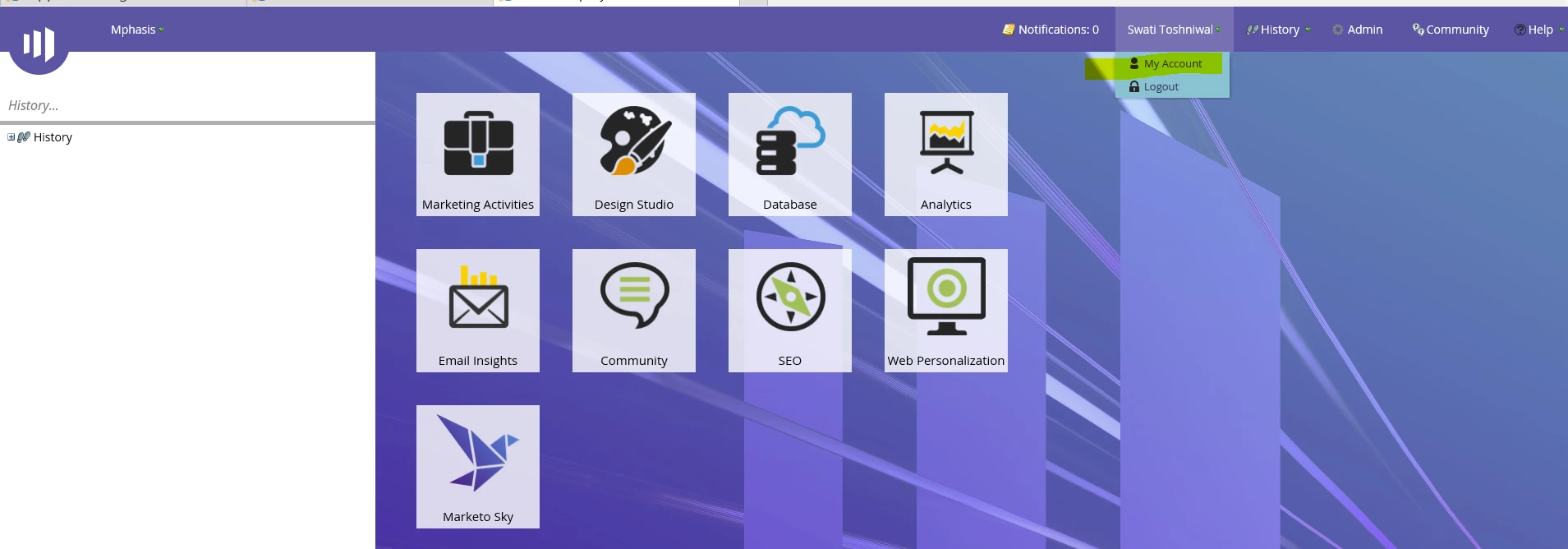Open the History dropdown in the top bar

(x=1278, y=30)
